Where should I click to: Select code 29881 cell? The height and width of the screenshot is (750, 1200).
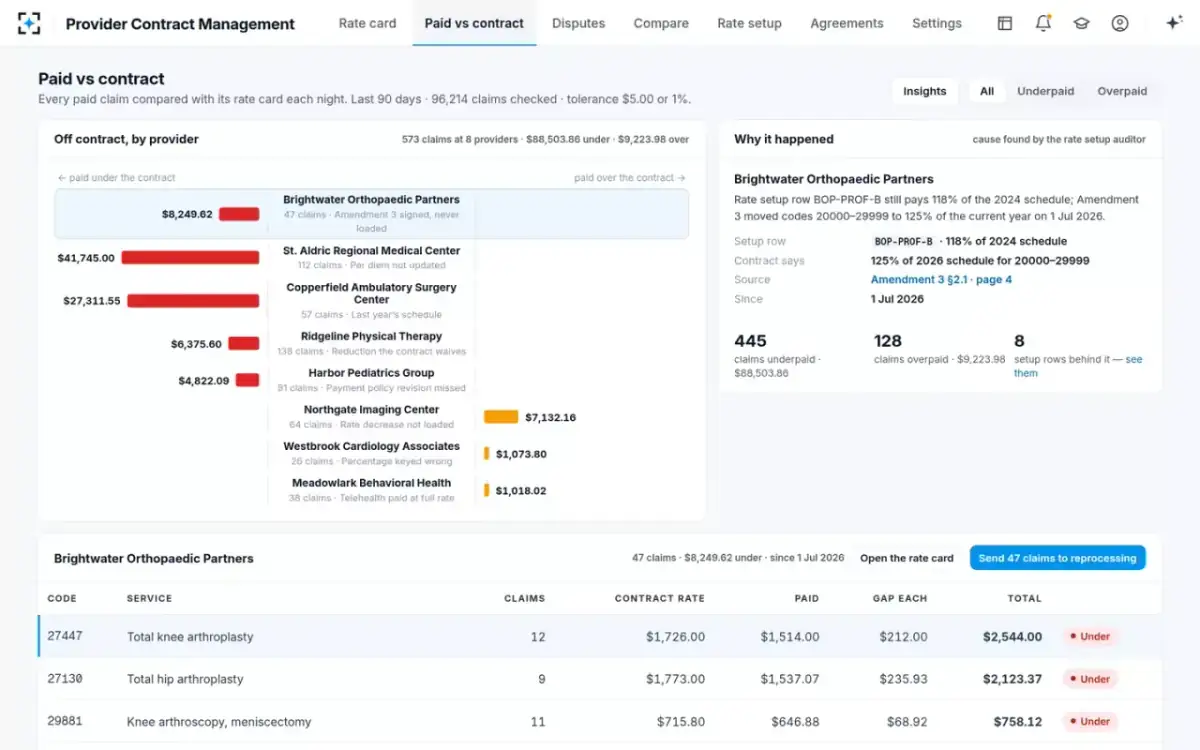click(65, 722)
